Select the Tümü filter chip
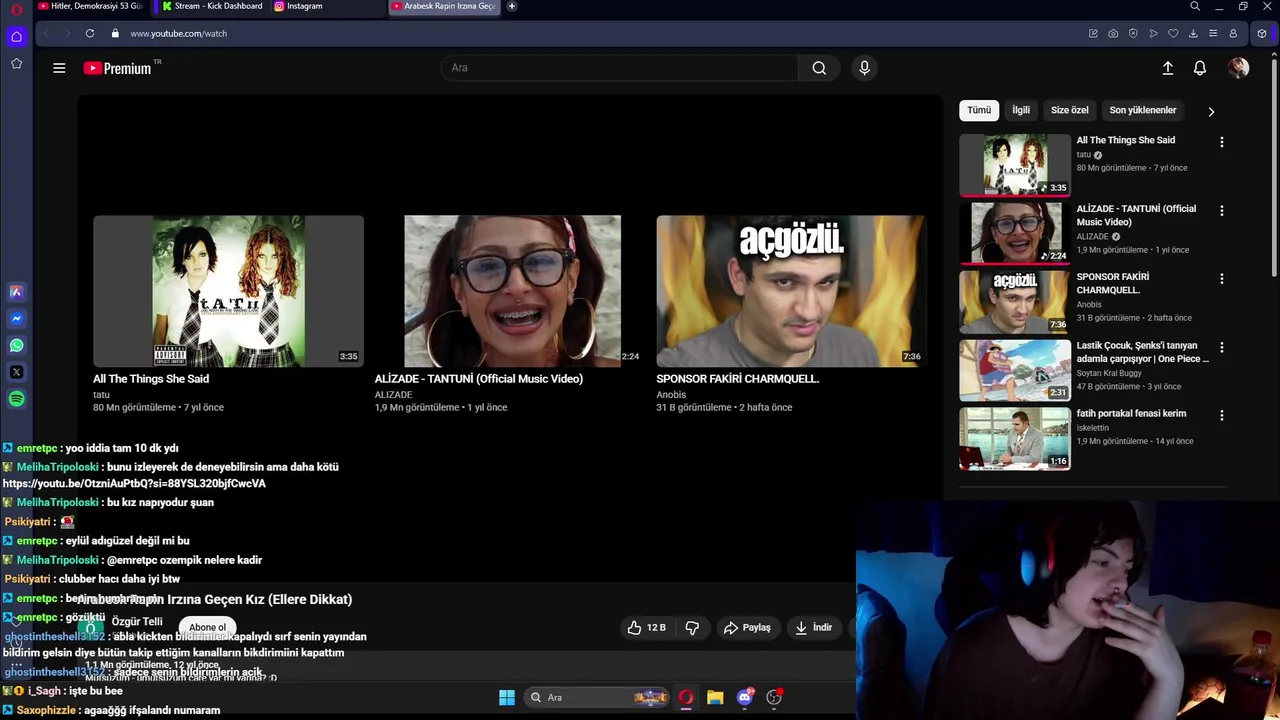 [979, 110]
